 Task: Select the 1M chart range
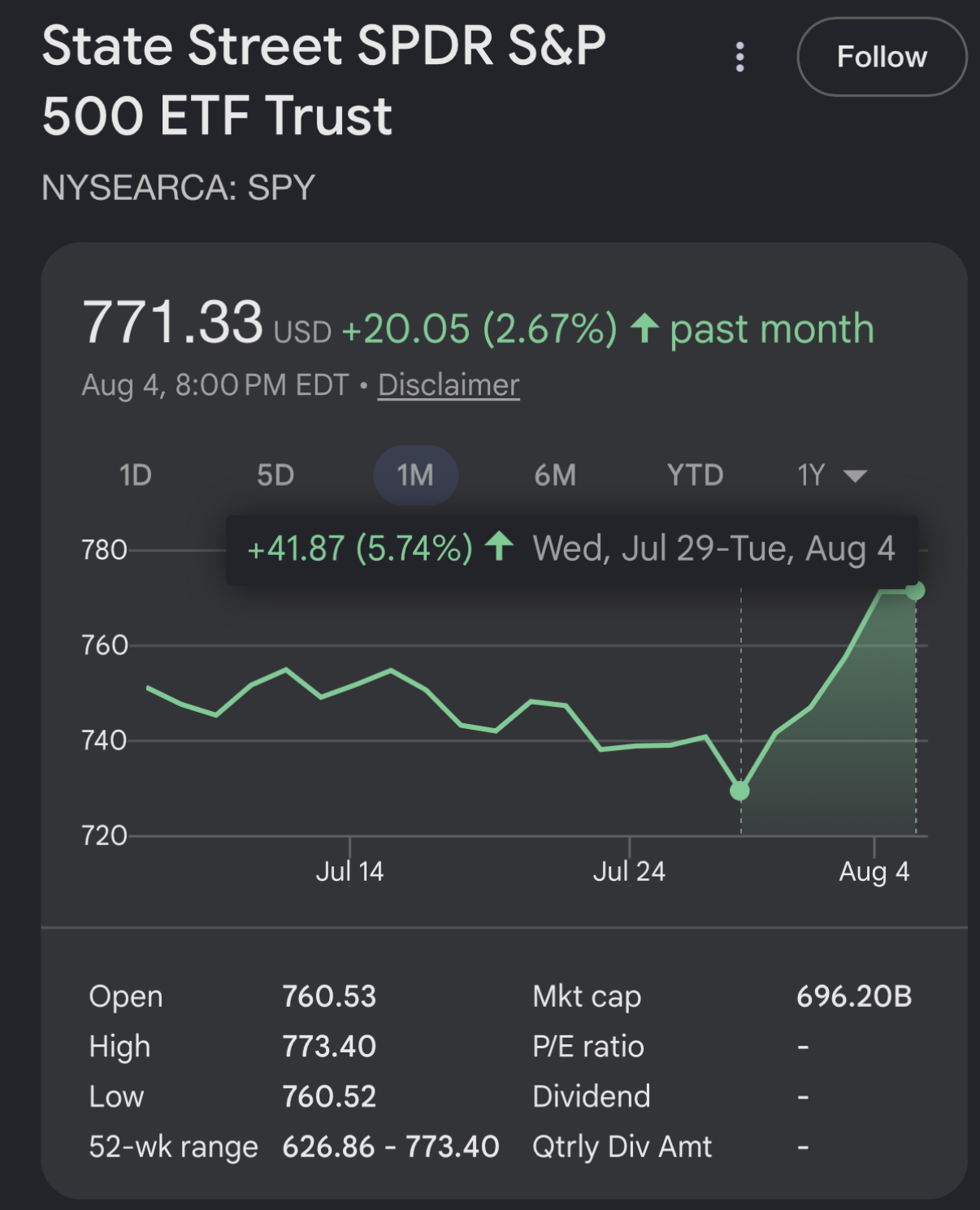(x=415, y=475)
